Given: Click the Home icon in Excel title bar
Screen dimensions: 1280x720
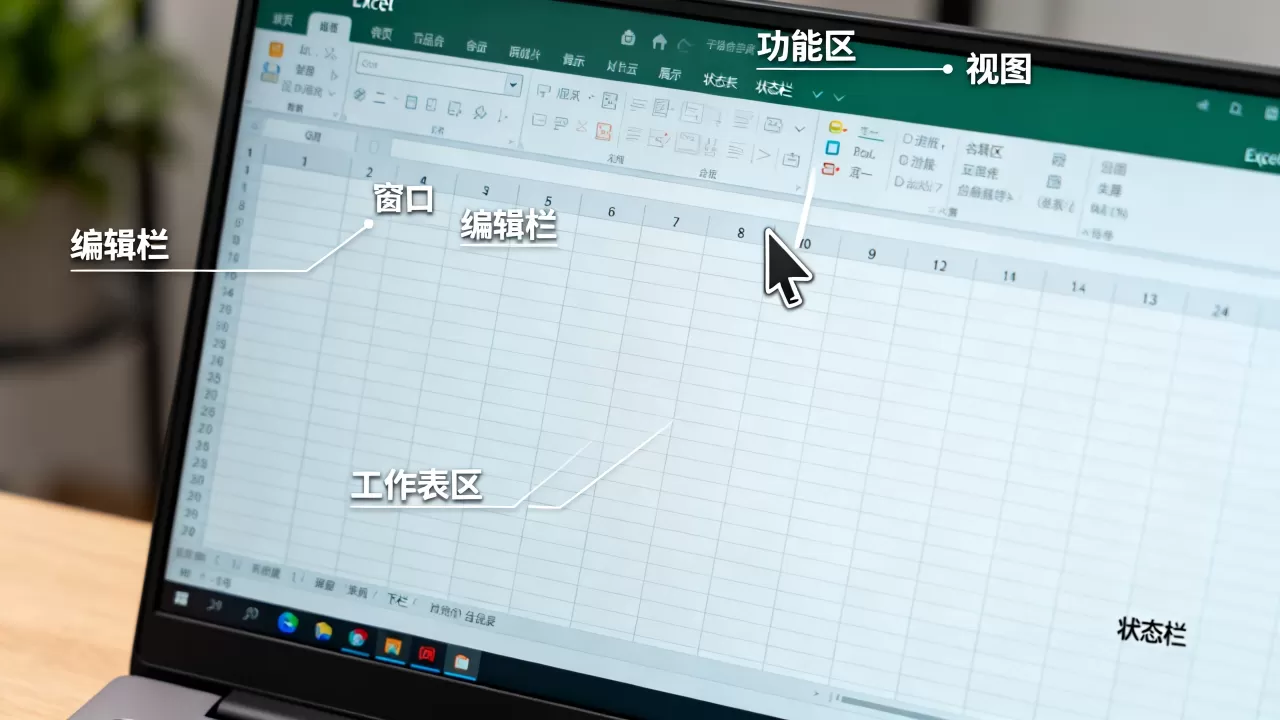Looking at the screenshot, I should click(x=659, y=42).
